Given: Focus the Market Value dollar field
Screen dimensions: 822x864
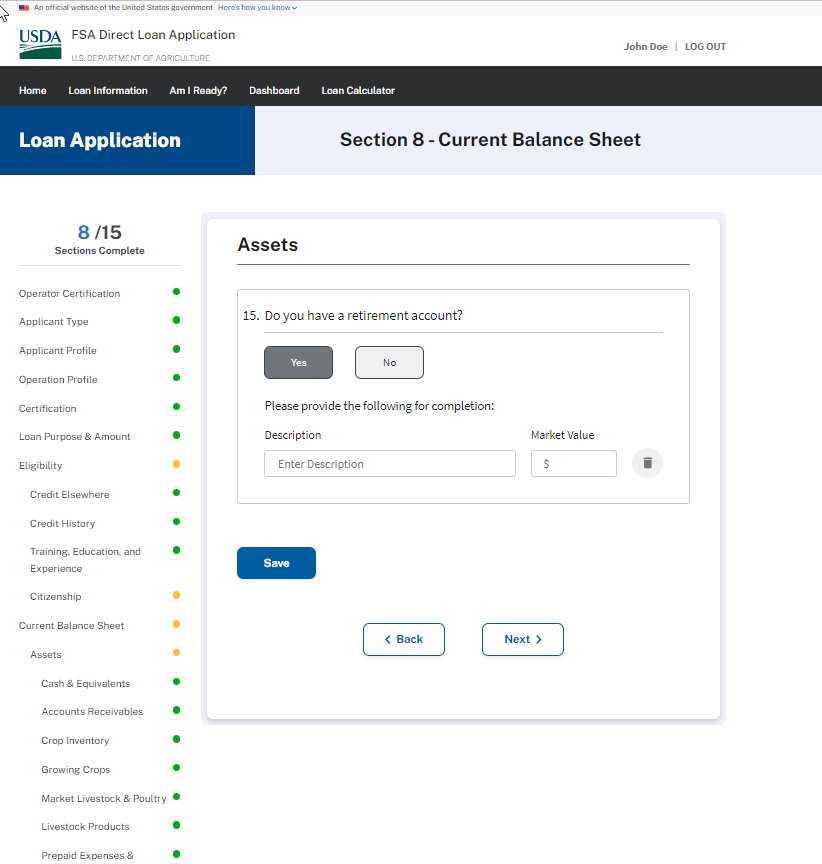Looking at the screenshot, I should [x=574, y=464].
